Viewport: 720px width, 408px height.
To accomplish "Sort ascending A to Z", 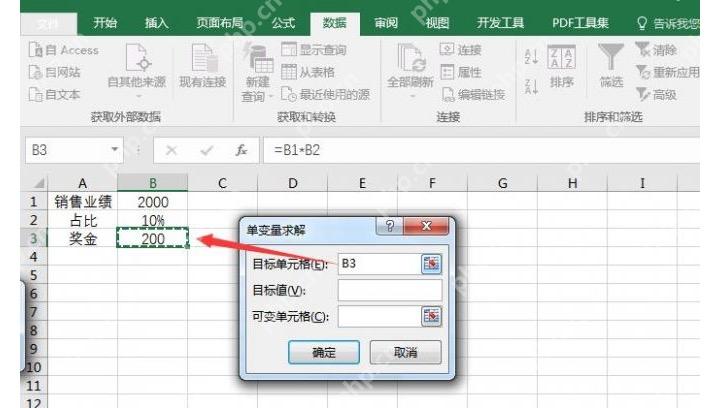I will click(x=531, y=57).
